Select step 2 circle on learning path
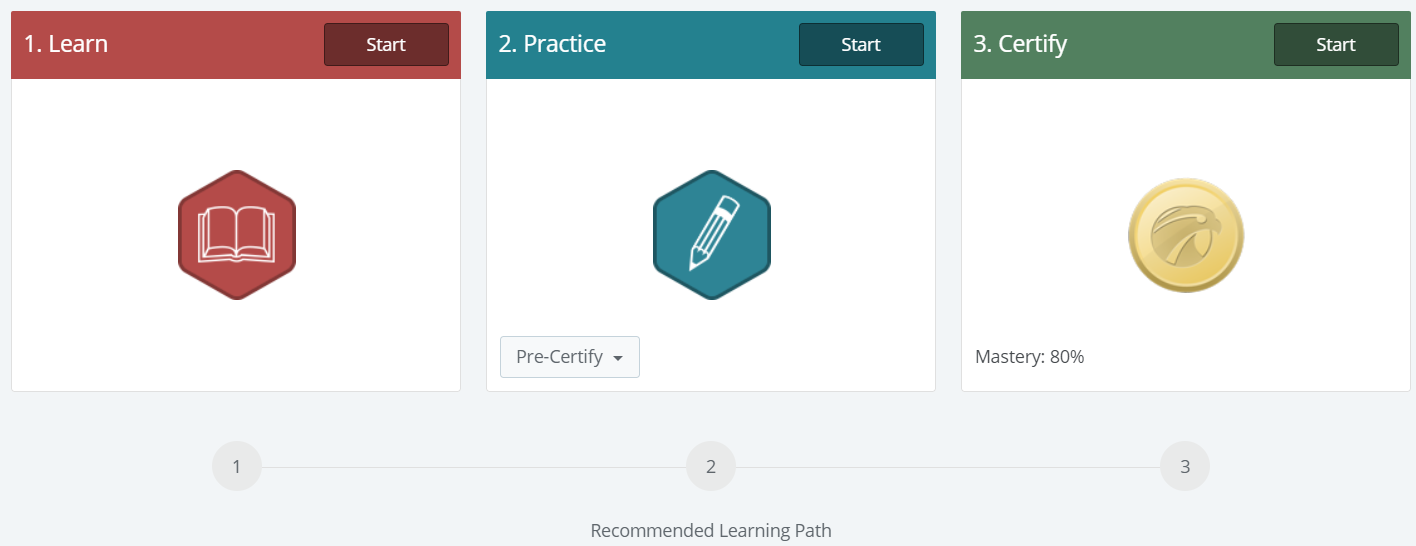 pos(711,467)
